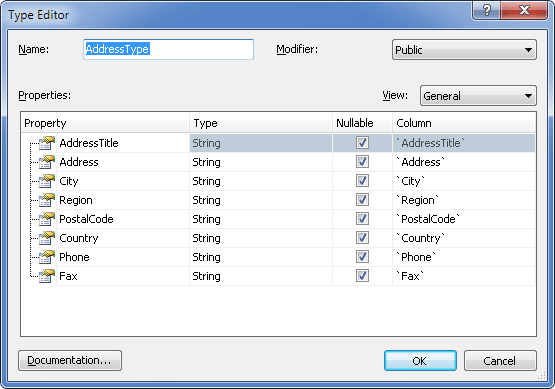Screen dimensions: 555x389
Task: Toggle Nullable for Phone
Action: [362, 257]
